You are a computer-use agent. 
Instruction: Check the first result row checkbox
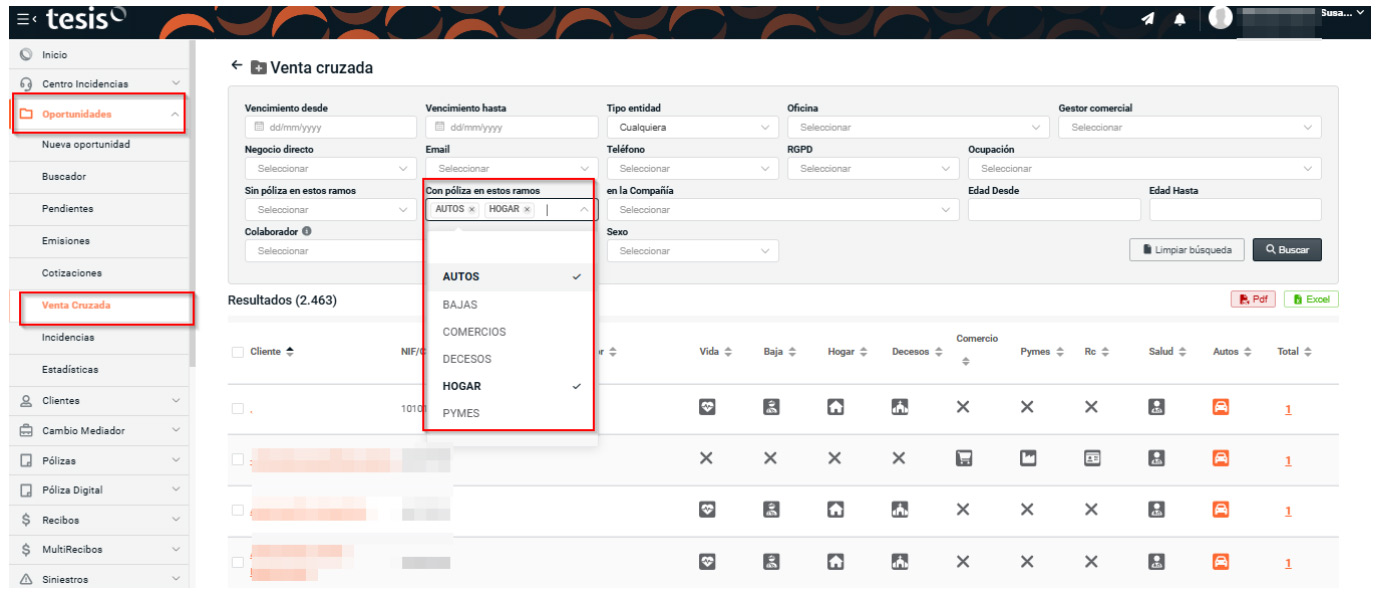237,408
